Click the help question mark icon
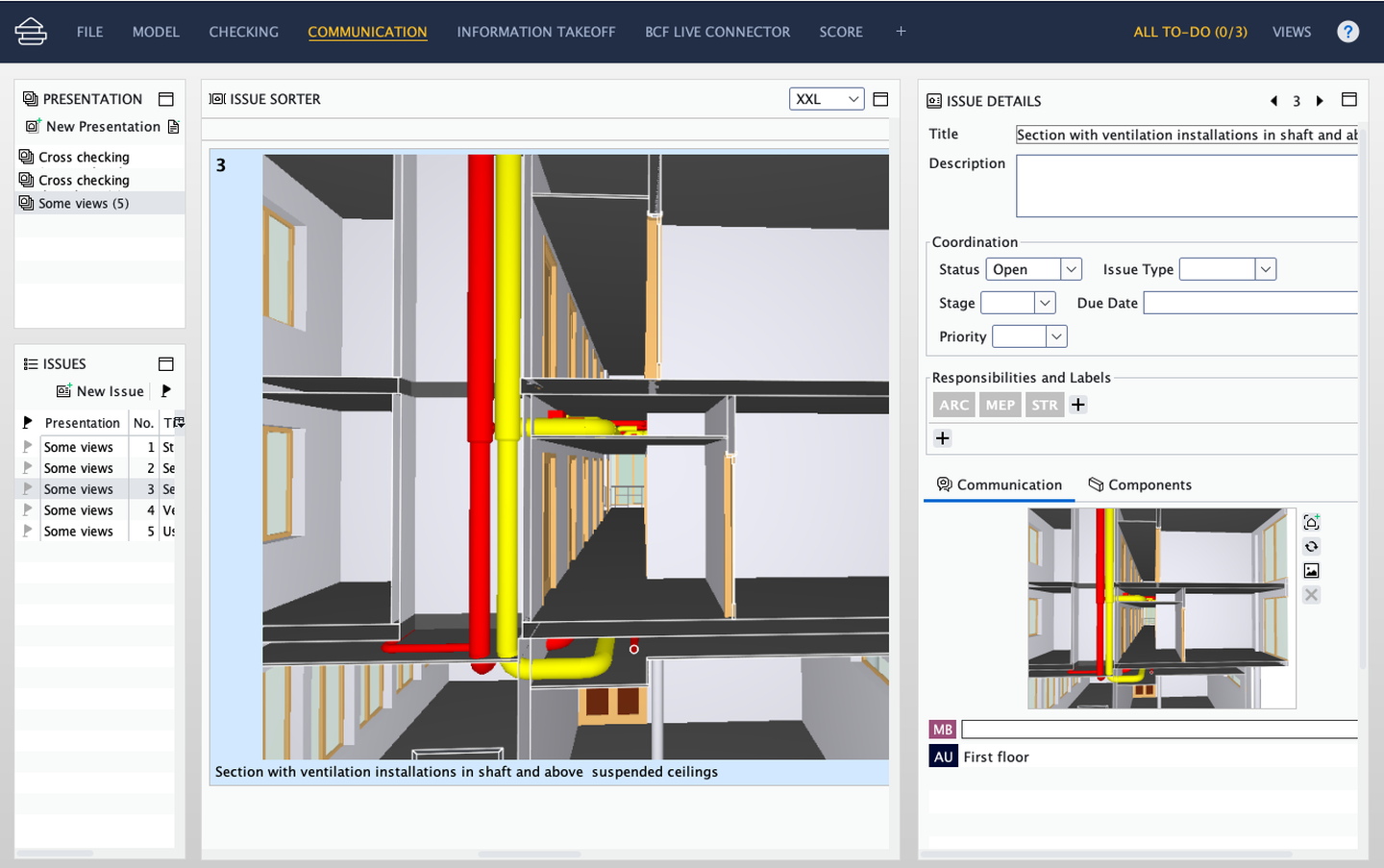The width and height of the screenshot is (1384, 868). coord(1347,32)
